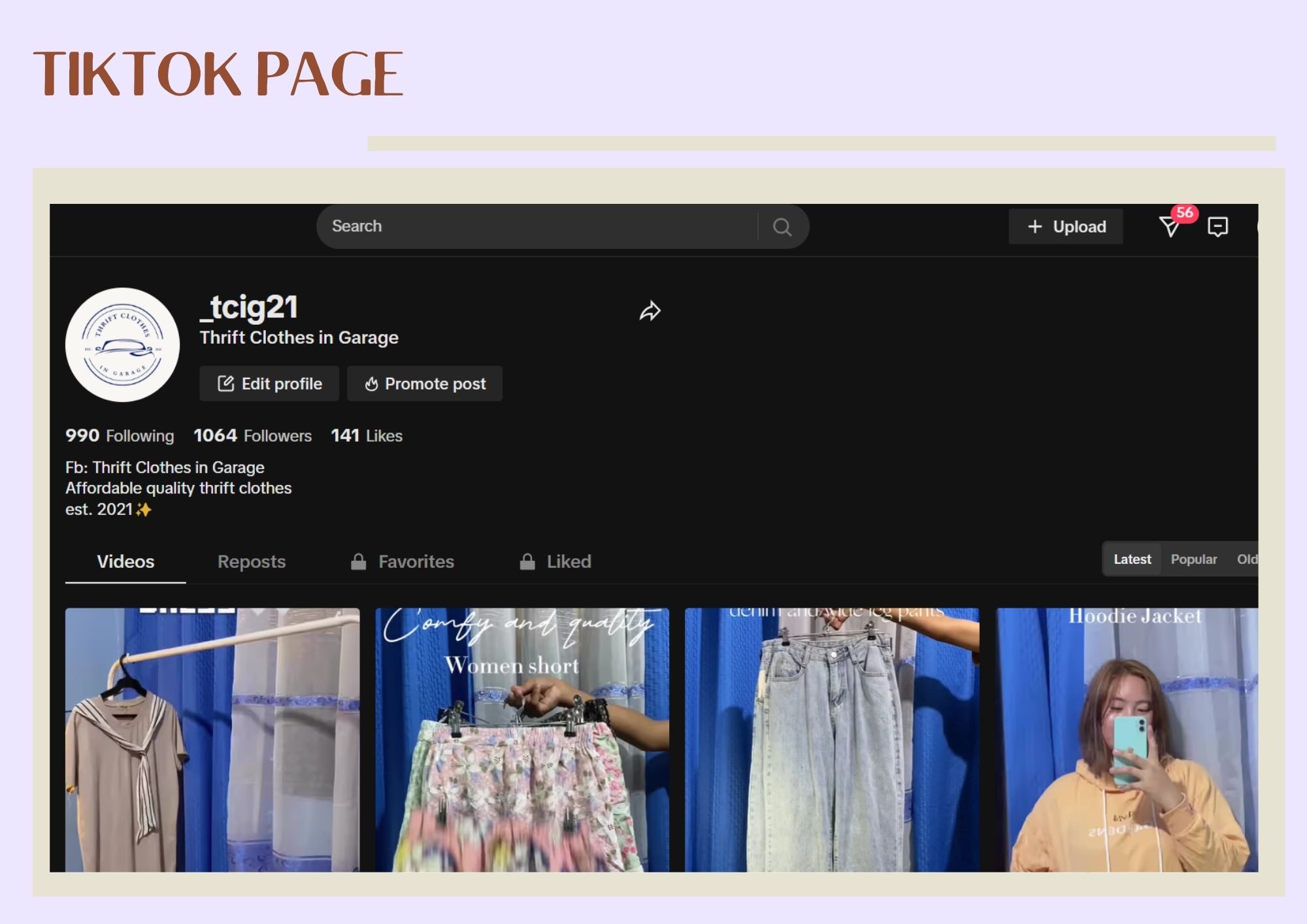
Task: Select the Latest sort option
Action: click(x=1132, y=559)
